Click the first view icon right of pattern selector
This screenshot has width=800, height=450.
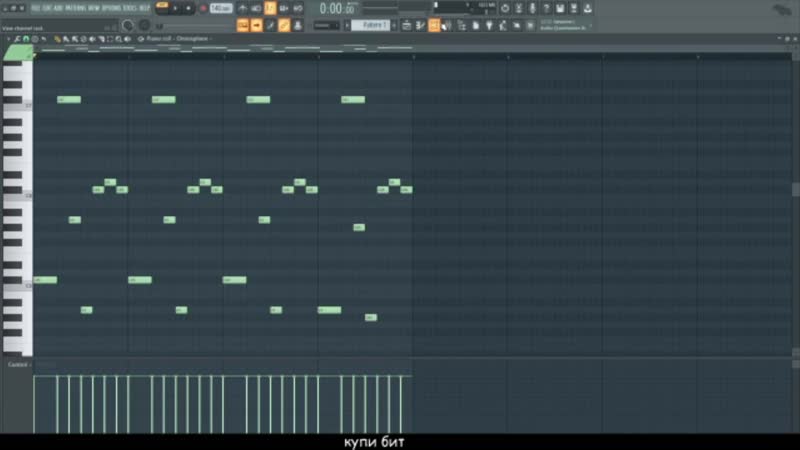point(407,25)
